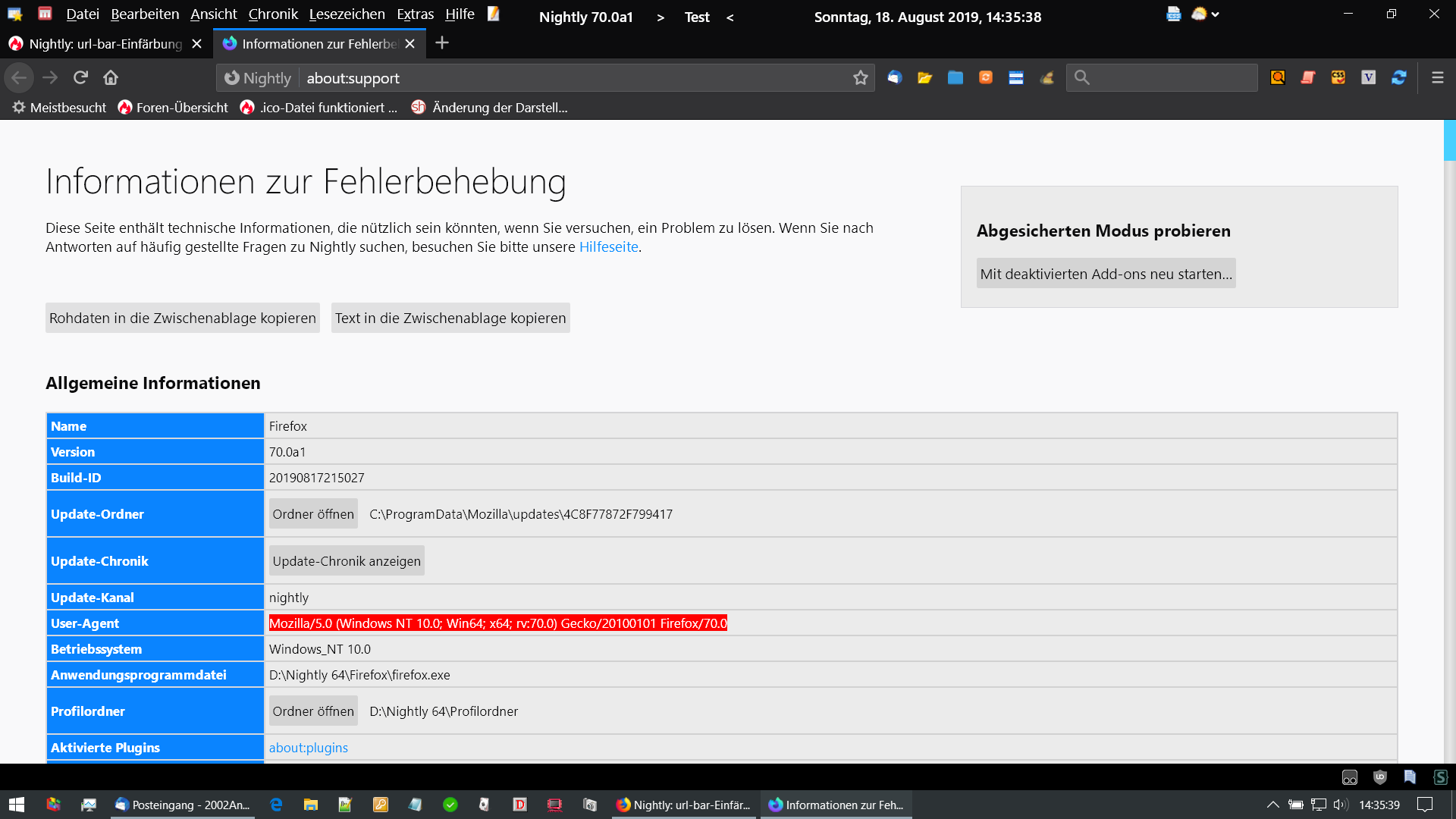Open the Lesezeichen menu

[x=347, y=14]
